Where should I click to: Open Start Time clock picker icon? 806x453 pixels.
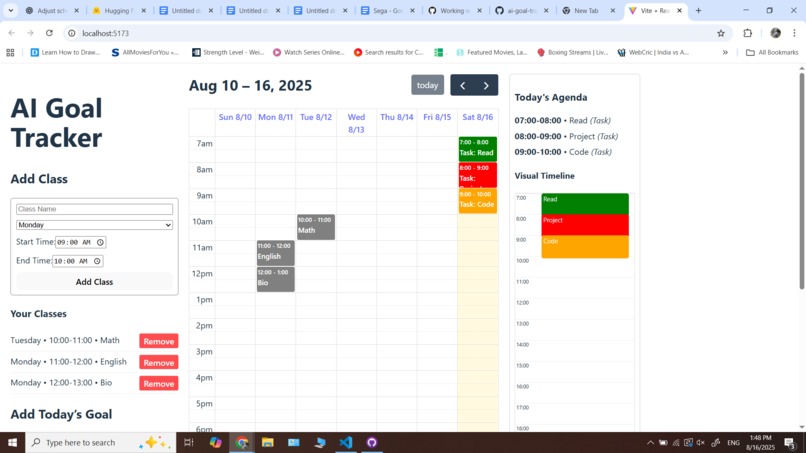[x=101, y=242]
